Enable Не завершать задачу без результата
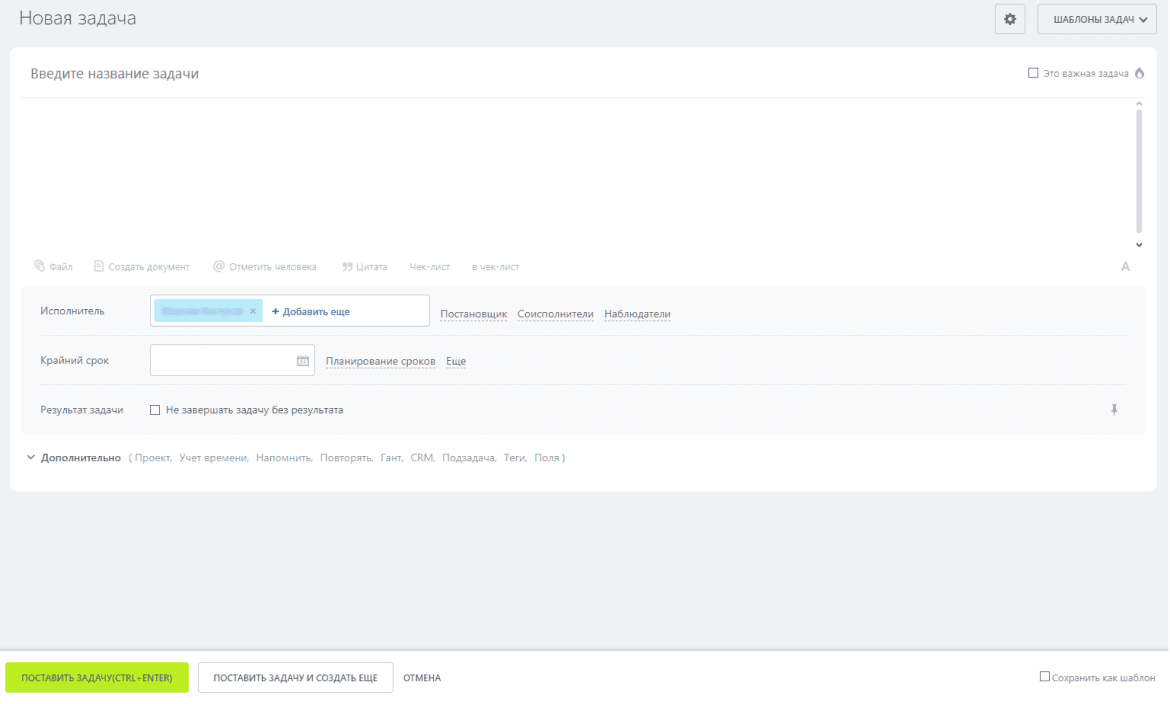 pos(155,410)
